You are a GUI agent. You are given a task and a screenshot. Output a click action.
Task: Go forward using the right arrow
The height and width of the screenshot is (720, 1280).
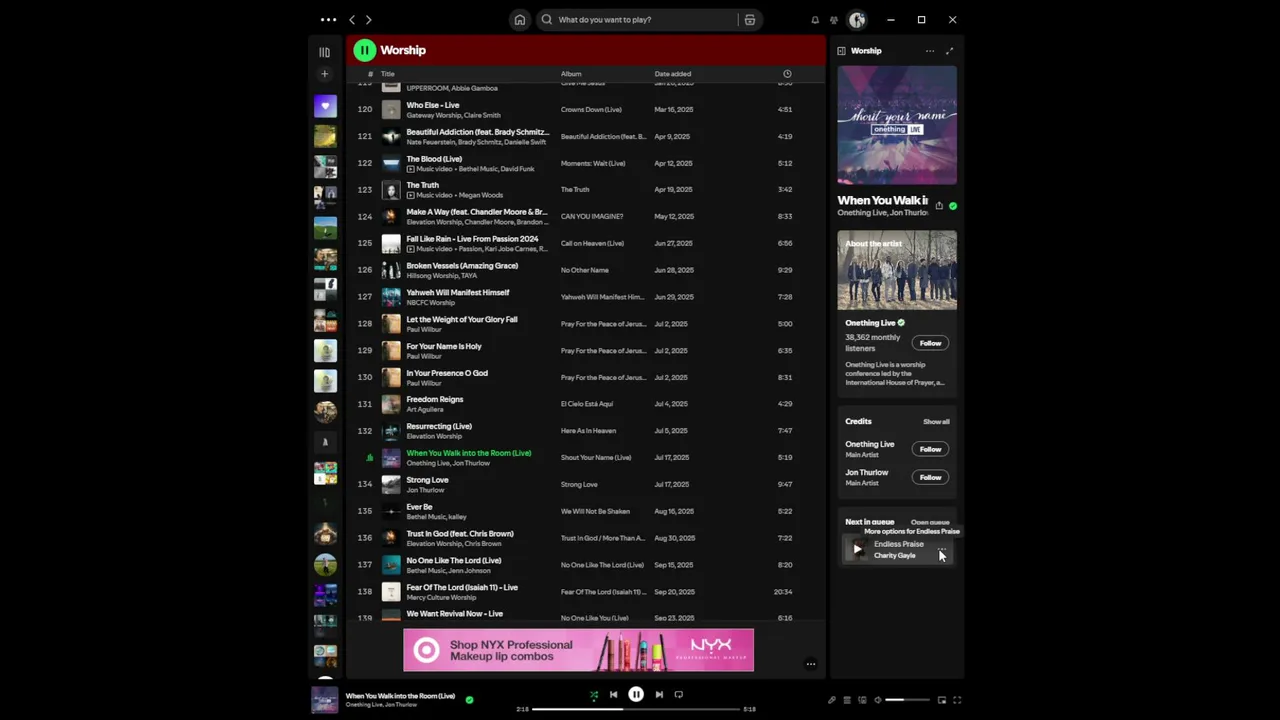[368, 19]
